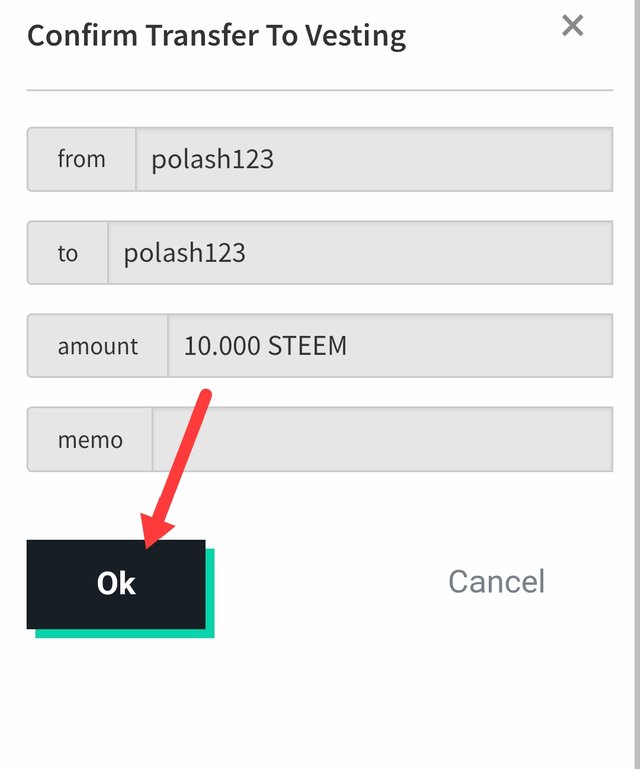Click the word Confirm in the dialog title
The height and width of the screenshot is (769, 640).
pyautogui.click(x=82, y=37)
